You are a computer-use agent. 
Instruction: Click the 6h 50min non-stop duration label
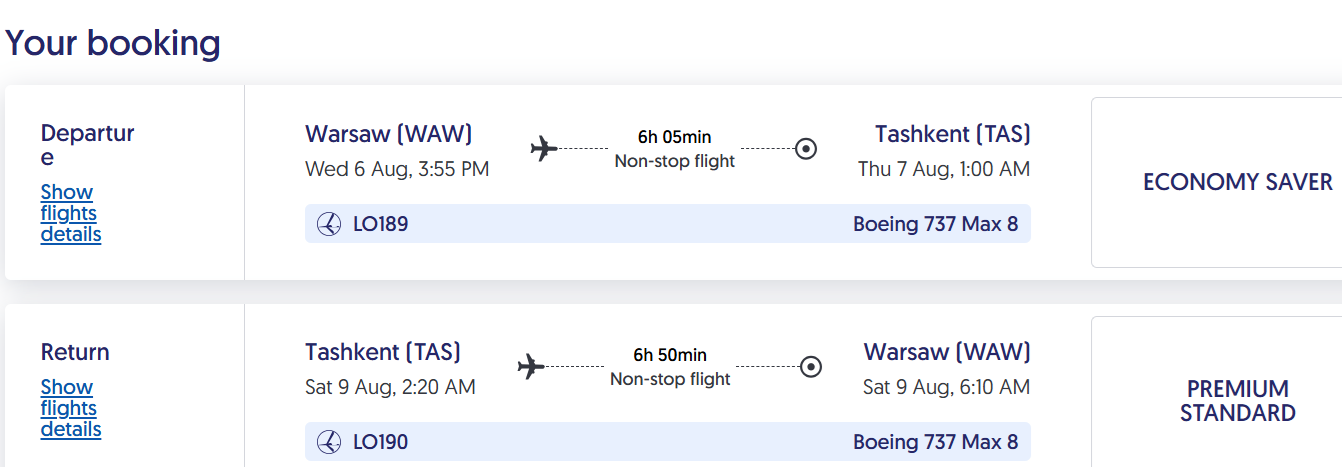tap(670, 366)
